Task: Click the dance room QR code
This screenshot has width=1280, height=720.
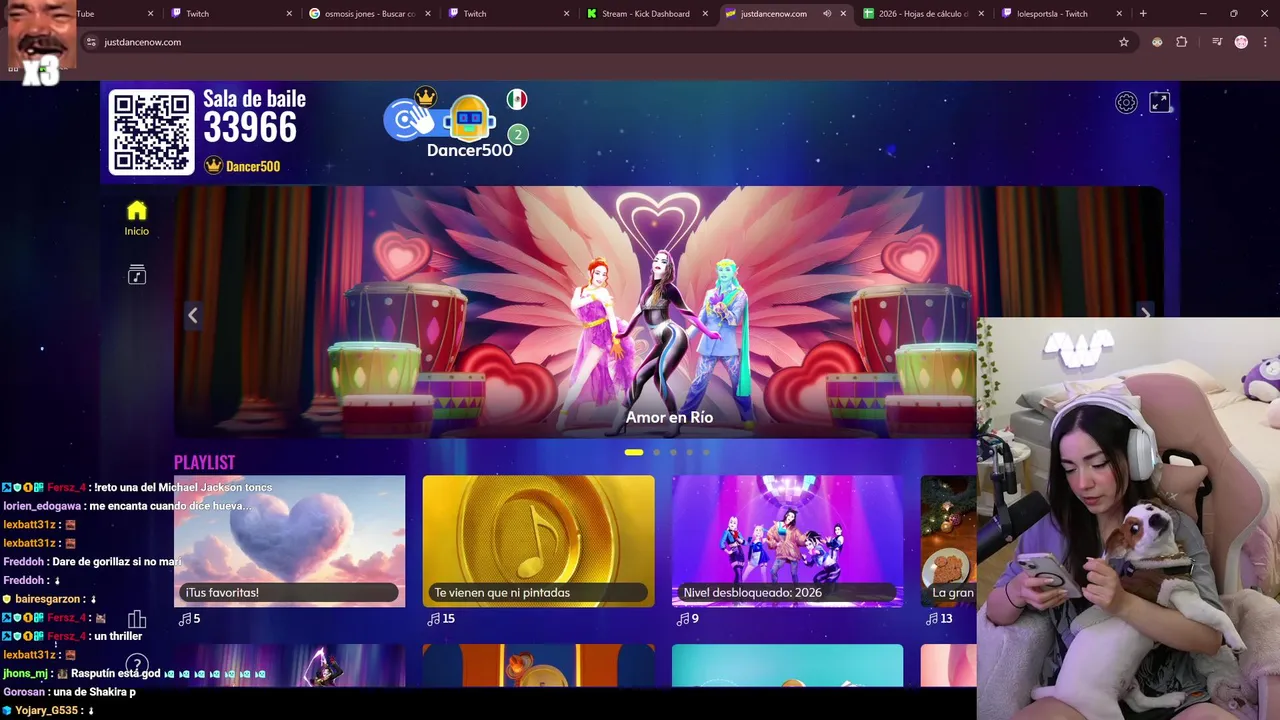Action: click(x=151, y=132)
